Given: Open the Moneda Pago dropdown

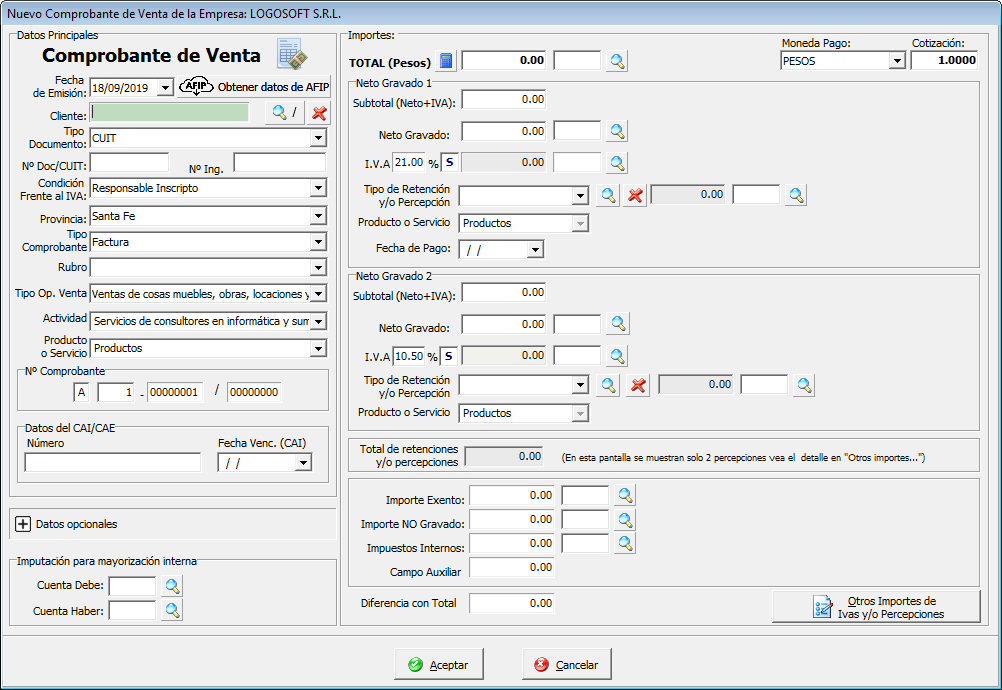Looking at the screenshot, I should coord(896,61).
